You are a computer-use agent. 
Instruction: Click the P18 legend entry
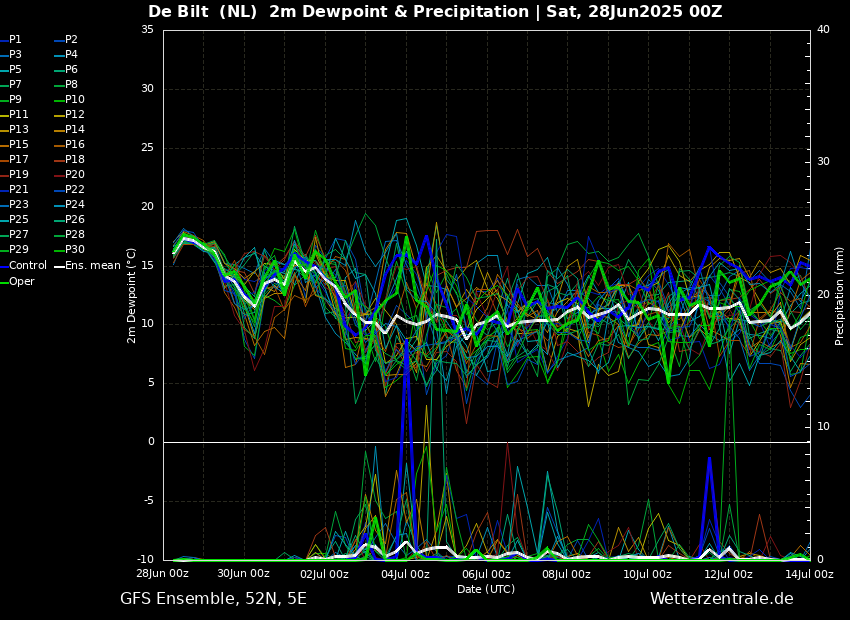[x=70, y=159]
